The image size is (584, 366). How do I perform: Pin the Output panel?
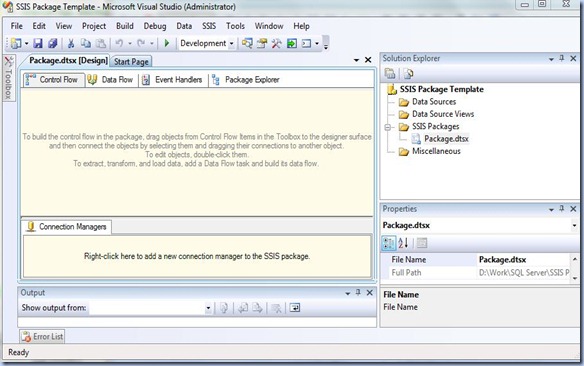click(358, 293)
